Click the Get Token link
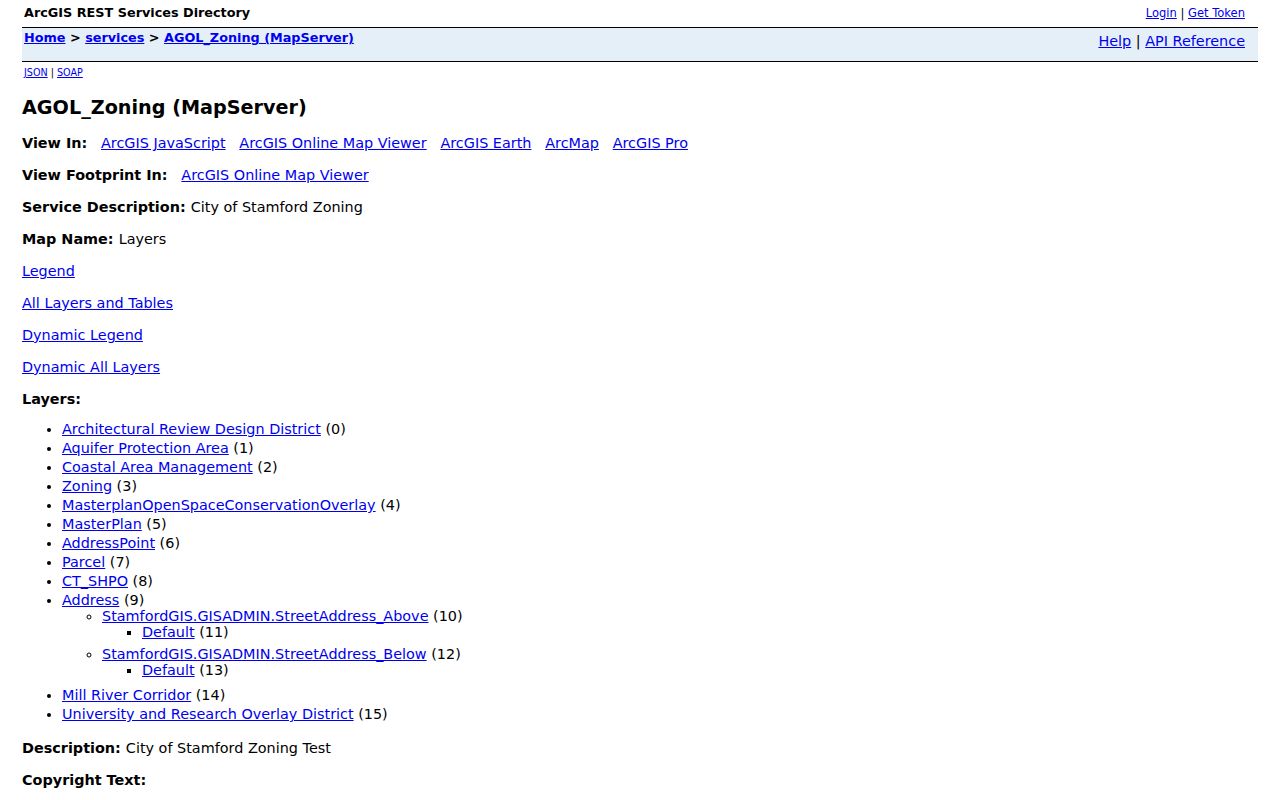Screen dimensions: 1280x800 1216,13
